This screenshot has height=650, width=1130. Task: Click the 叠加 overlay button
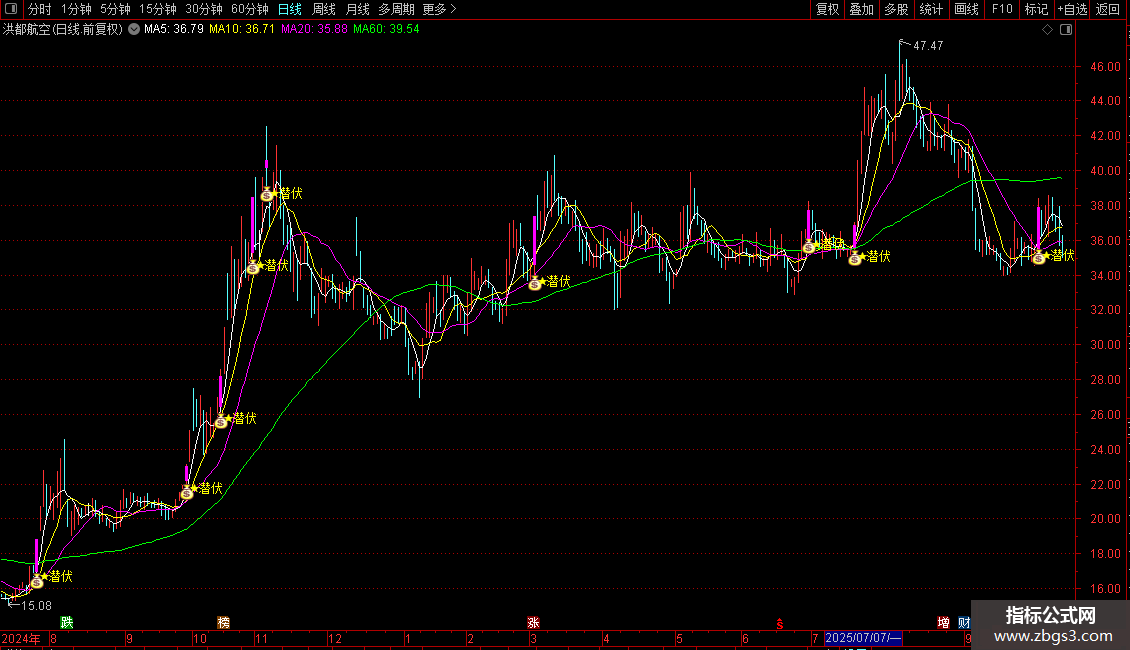pyautogui.click(x=862, y=9)
